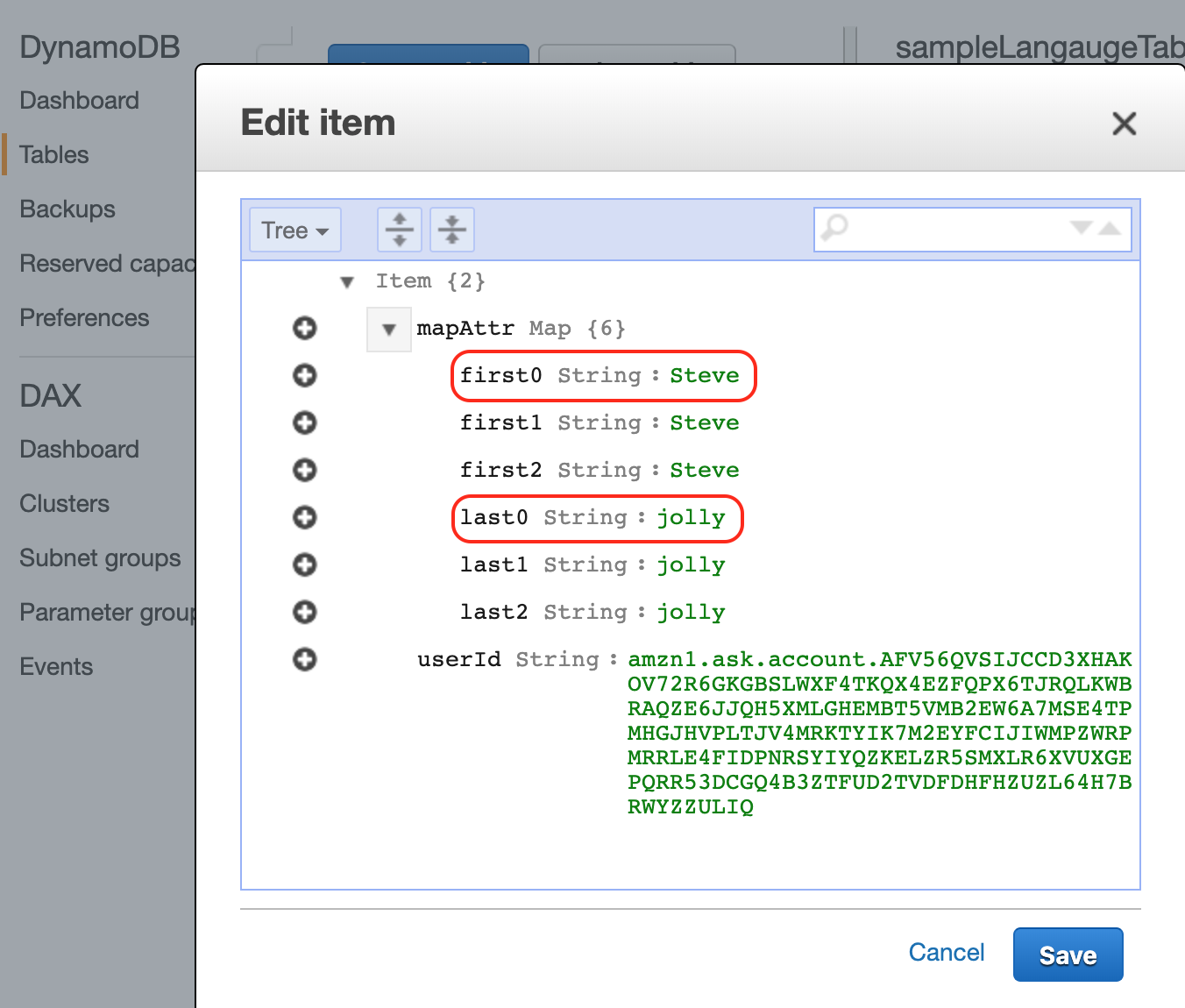
Task: Close the Edit item dialog
Action: click(1124, 124)
